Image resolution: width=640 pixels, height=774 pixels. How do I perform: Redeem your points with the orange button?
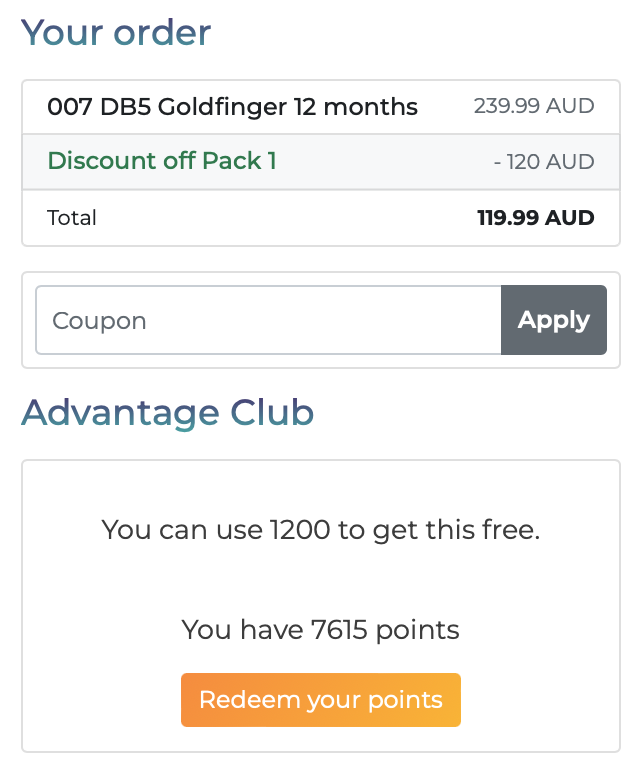[321, 700]
